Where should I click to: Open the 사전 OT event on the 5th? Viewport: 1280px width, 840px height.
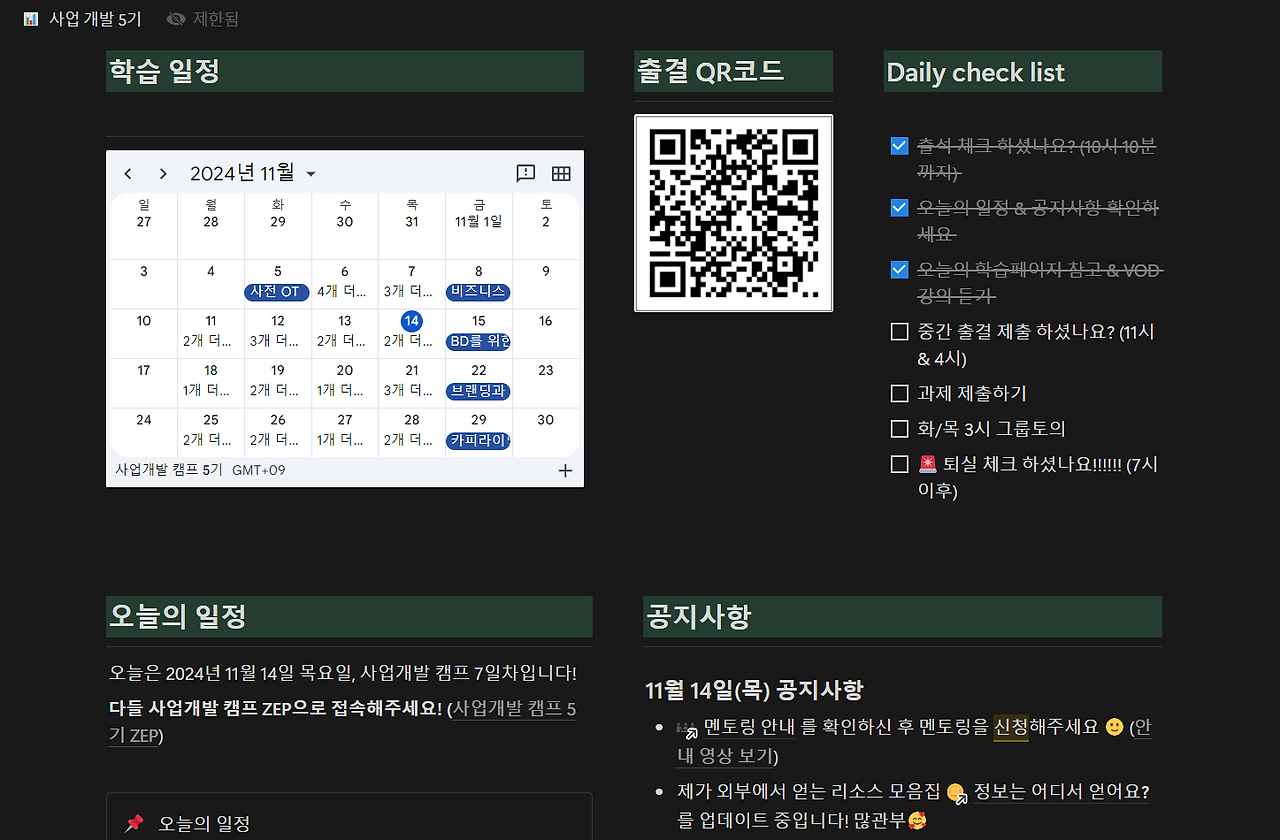(277, 292)
